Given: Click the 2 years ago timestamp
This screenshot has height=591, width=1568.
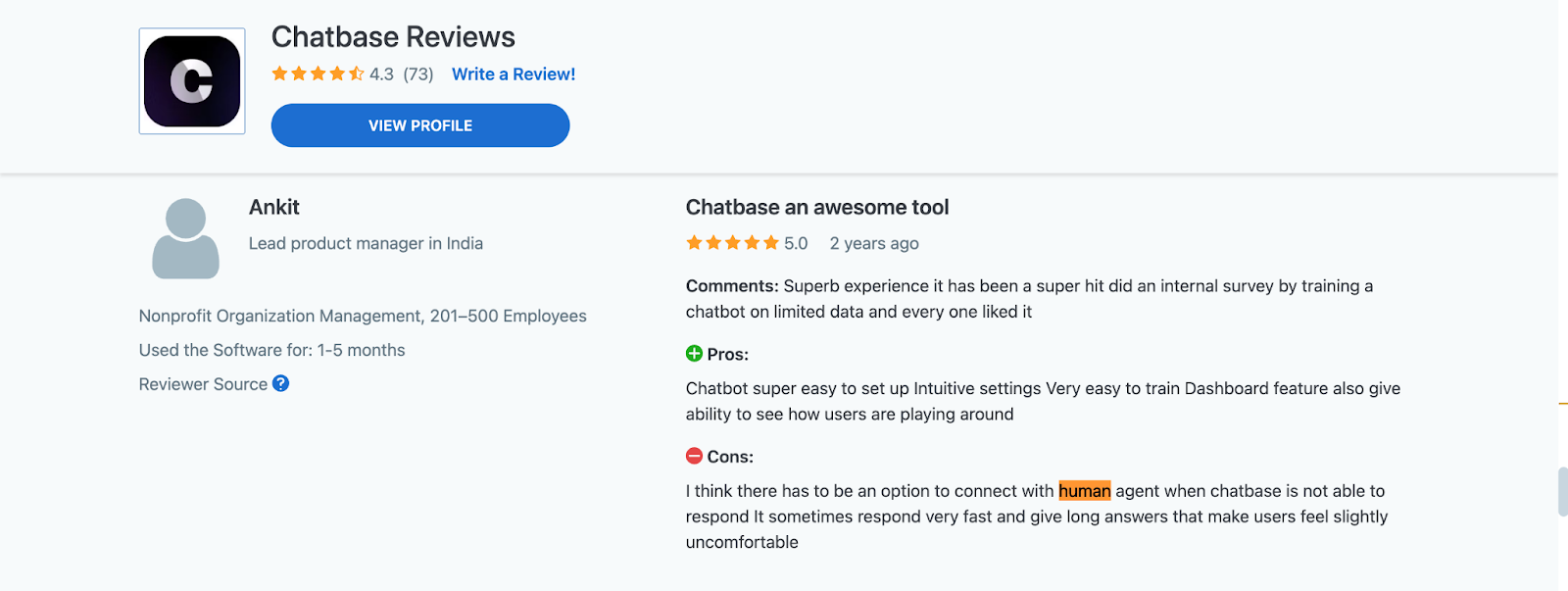Looking at the screenshot, I should [x=874, y=244].
